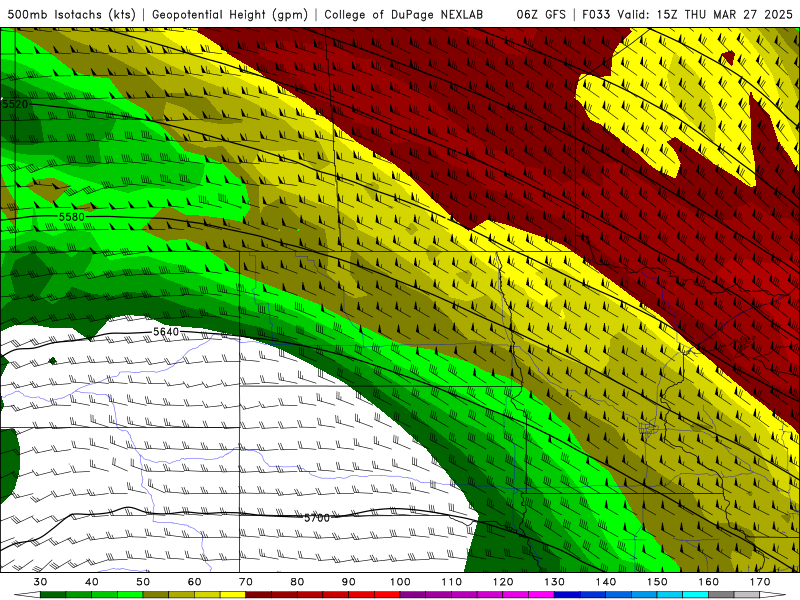Click the '500mb Isotachs (kts)' title text
Screen dimensions: 800x600
(71, 14)
